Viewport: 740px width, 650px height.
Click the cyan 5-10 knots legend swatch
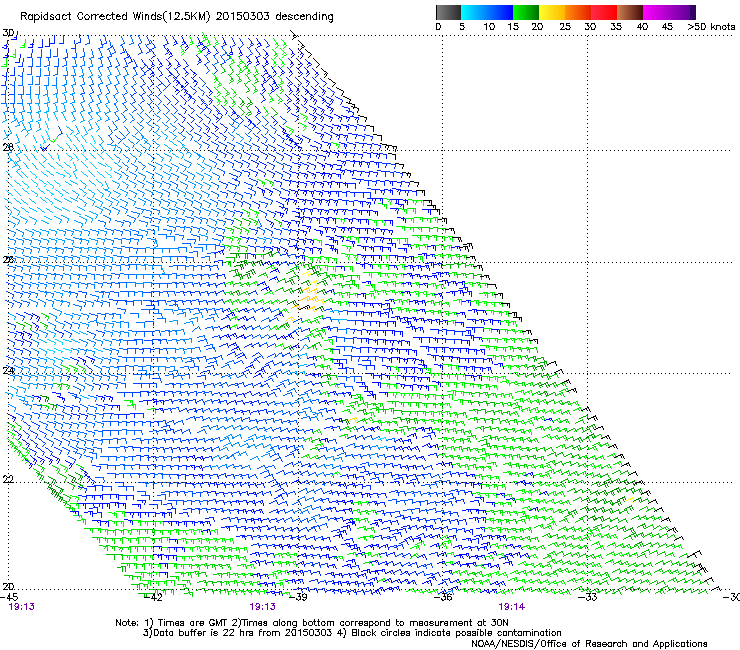click(474, 12)
